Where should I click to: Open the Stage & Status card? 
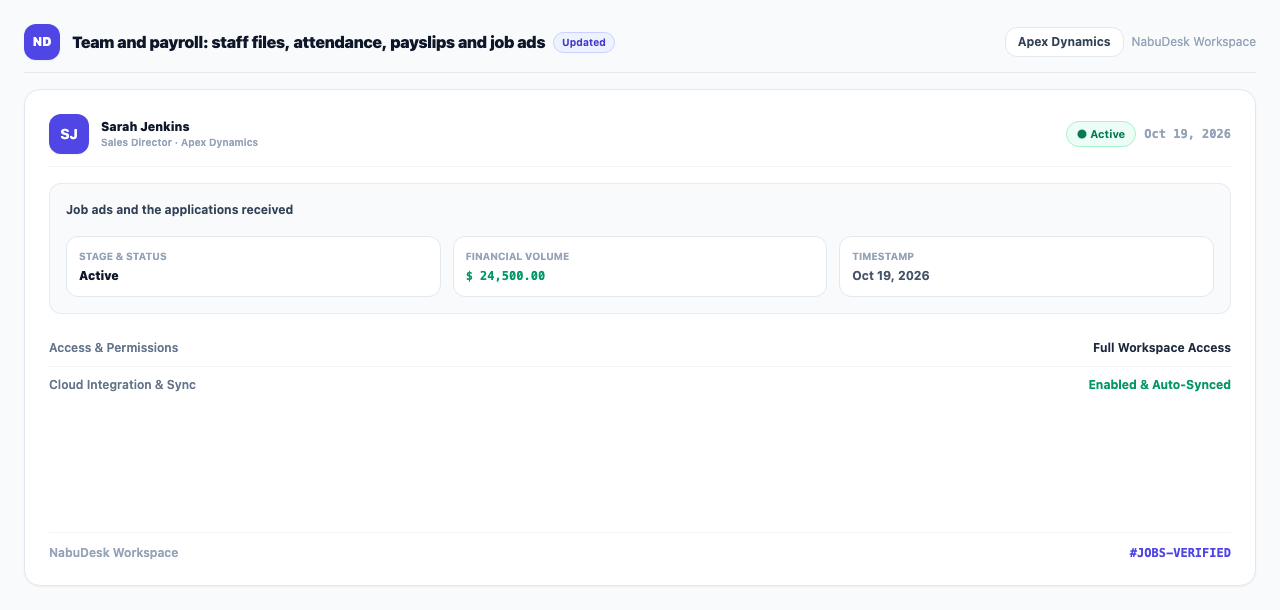pos(253,266)
